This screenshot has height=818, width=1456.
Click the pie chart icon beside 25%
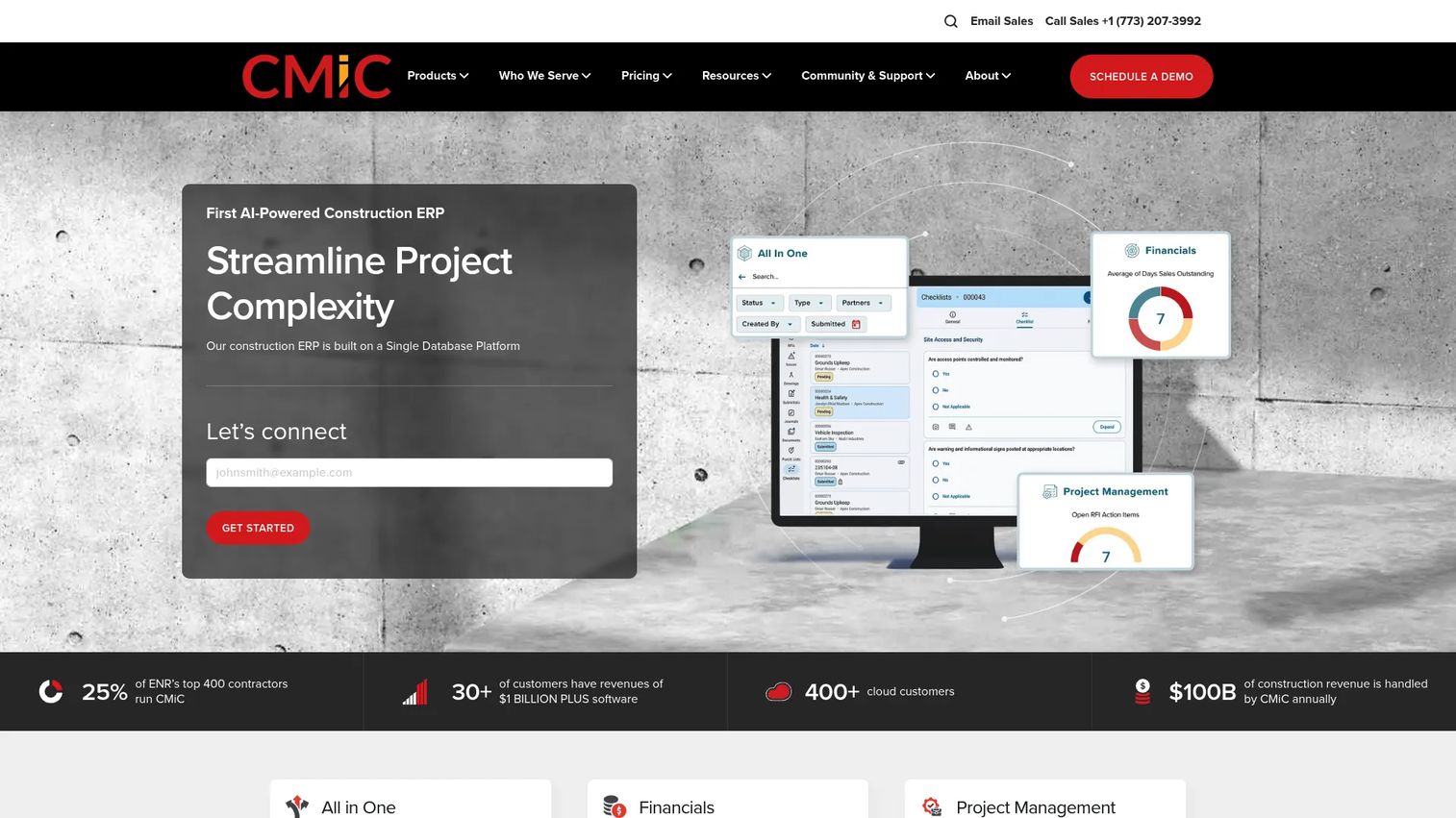(x=51, y=691)
